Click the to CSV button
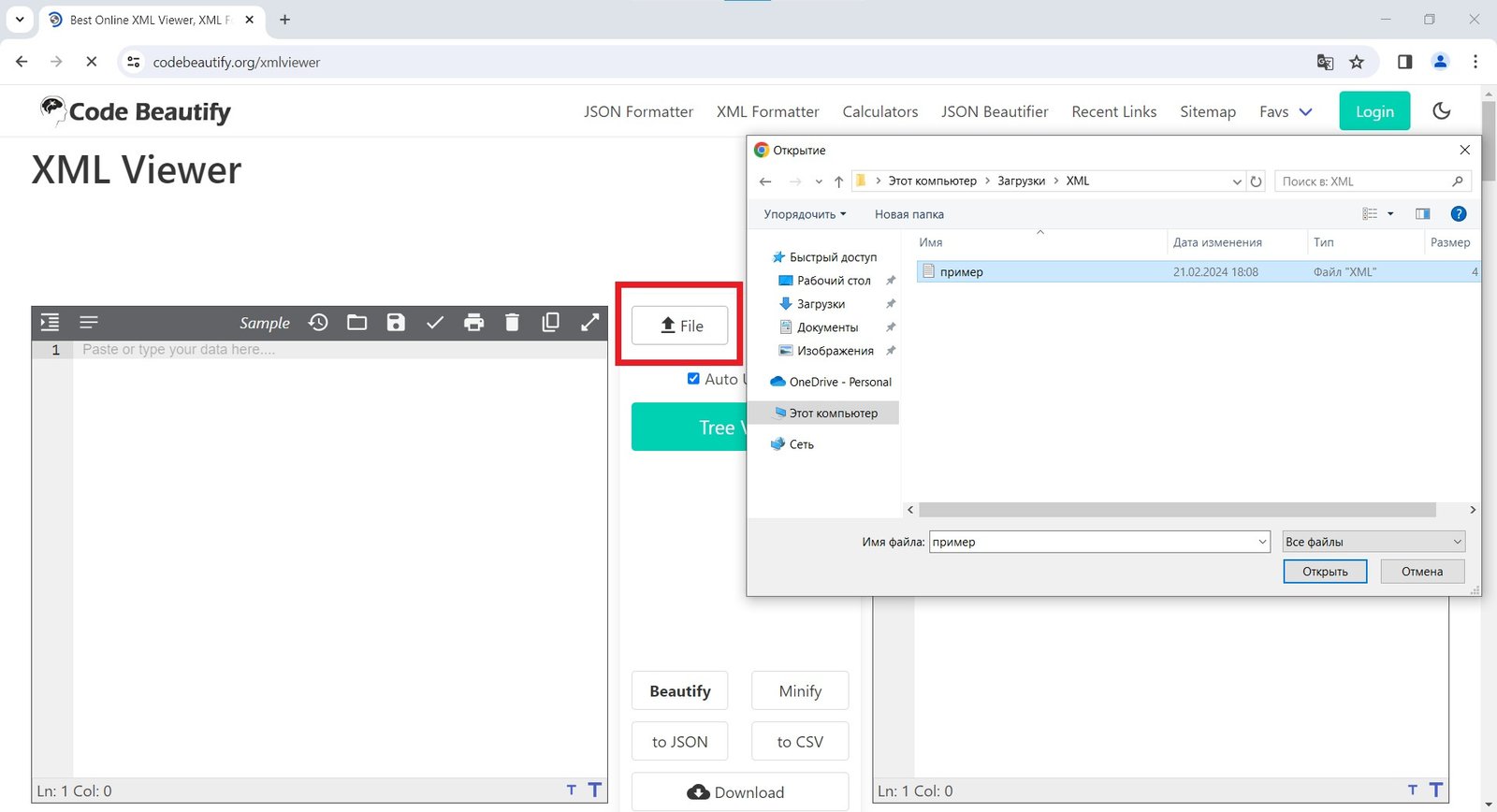Screen dimensions: 1497x812 tap(800, 742)
